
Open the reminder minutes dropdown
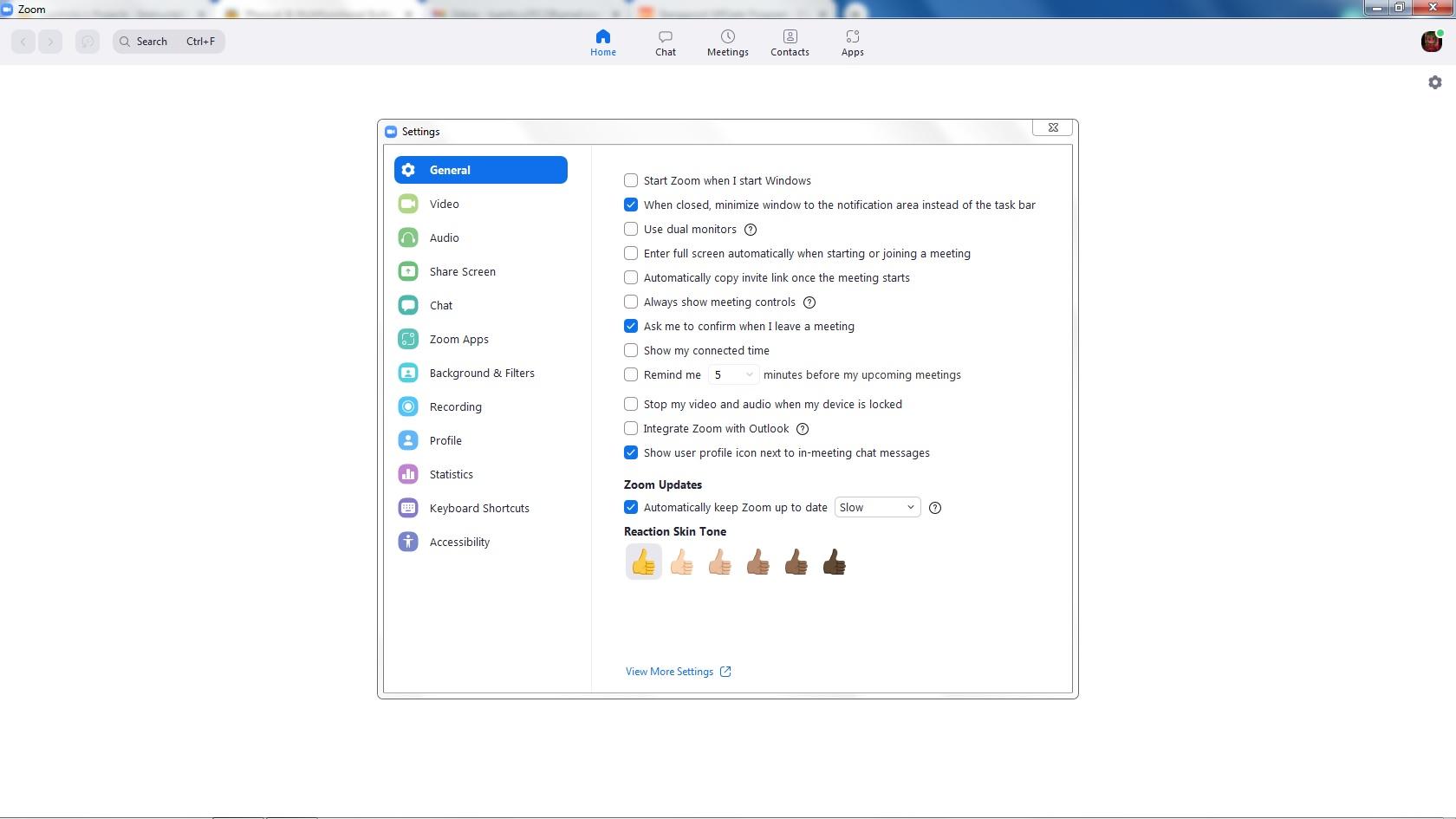click(x=733, y=374)
